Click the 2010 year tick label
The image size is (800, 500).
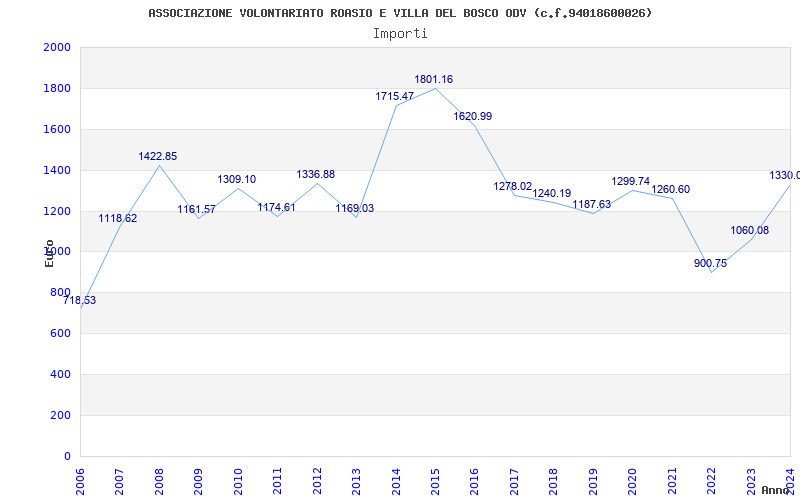click(238, 478)
